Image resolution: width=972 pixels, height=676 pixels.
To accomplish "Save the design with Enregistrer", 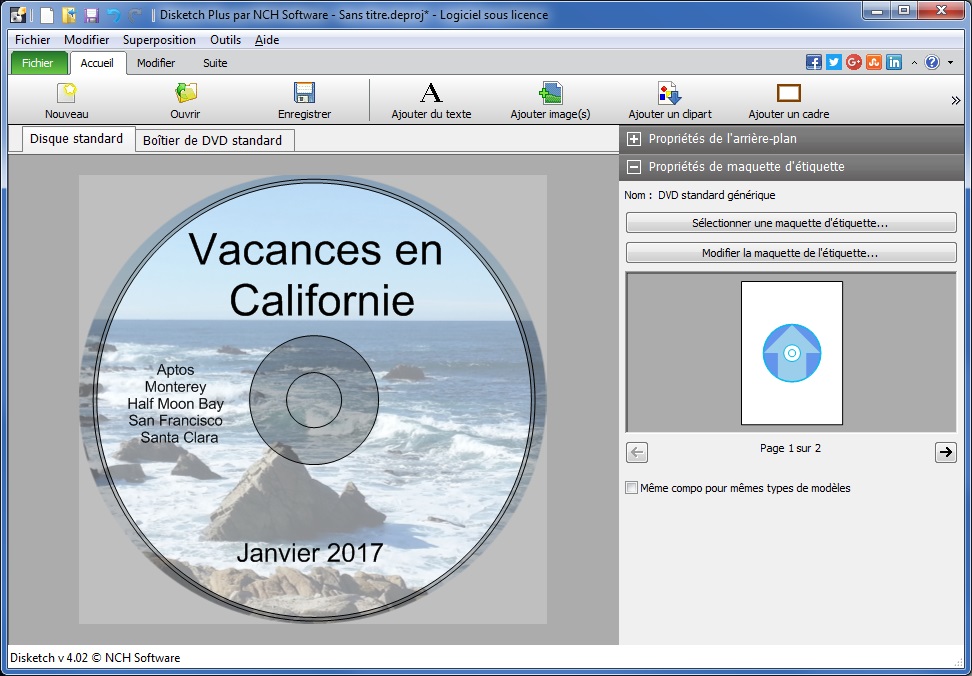I will 303,100.
